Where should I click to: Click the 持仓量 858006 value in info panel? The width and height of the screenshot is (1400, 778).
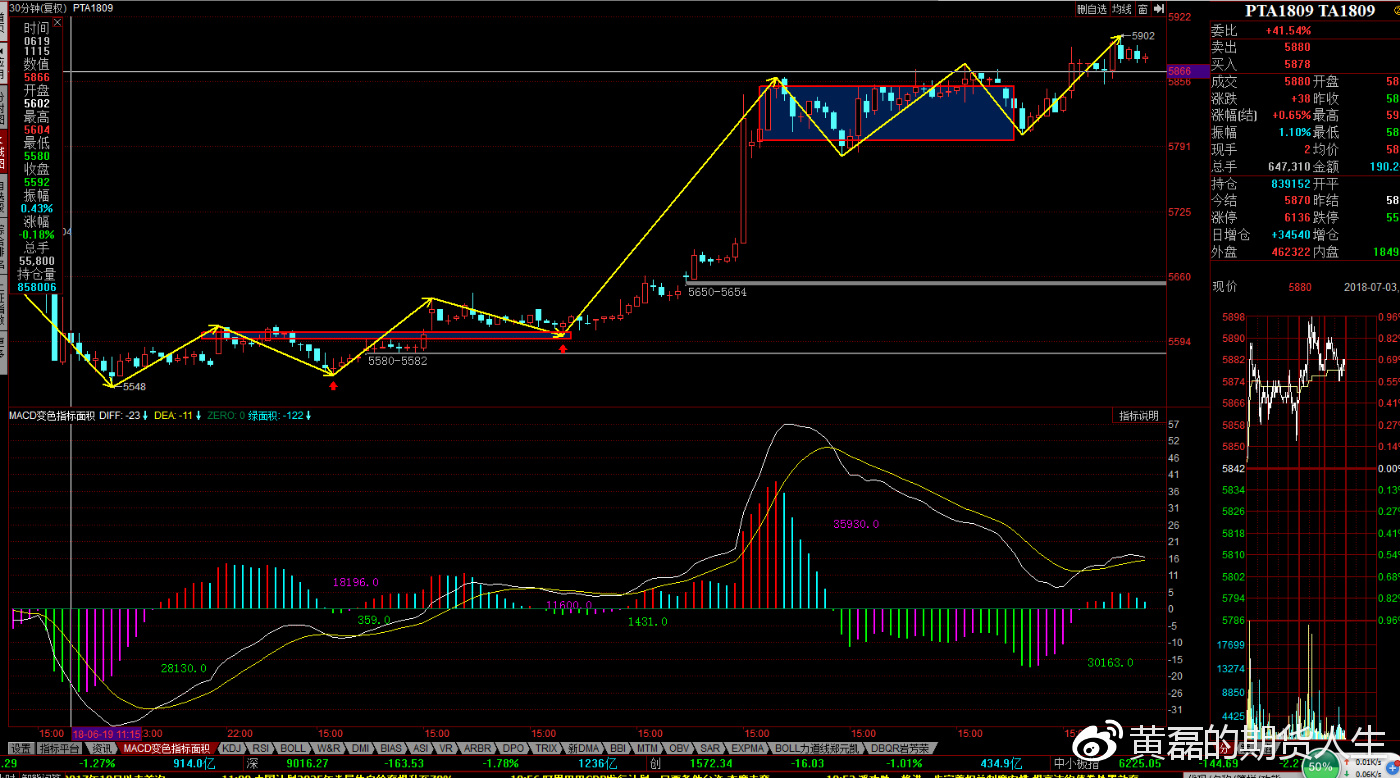37,287
